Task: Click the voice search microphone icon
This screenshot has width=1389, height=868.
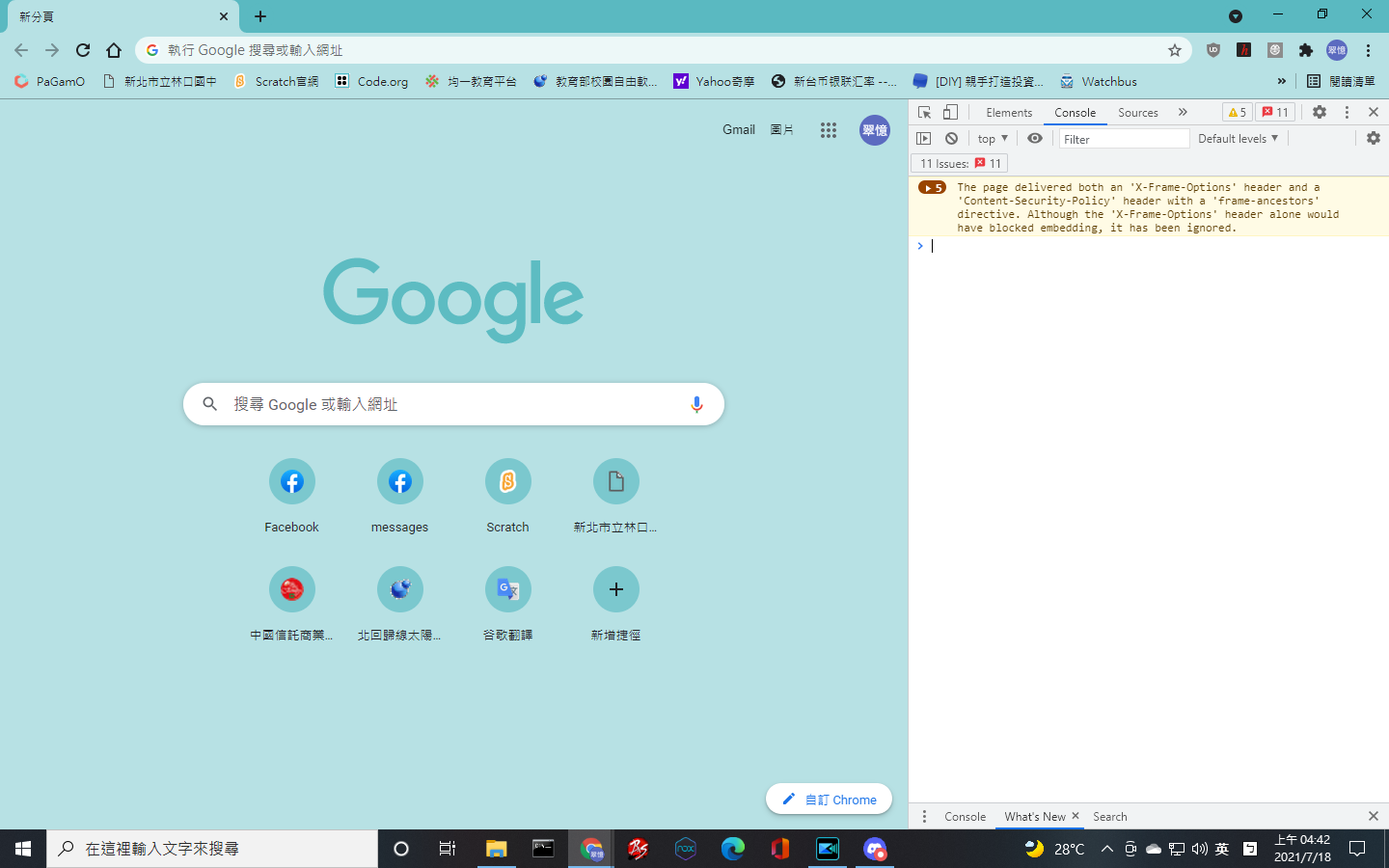Action: click(696, 404)
